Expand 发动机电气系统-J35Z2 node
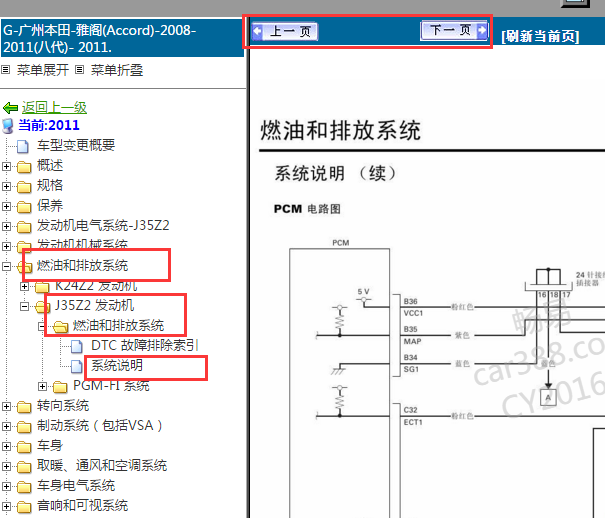 point(6,226)
